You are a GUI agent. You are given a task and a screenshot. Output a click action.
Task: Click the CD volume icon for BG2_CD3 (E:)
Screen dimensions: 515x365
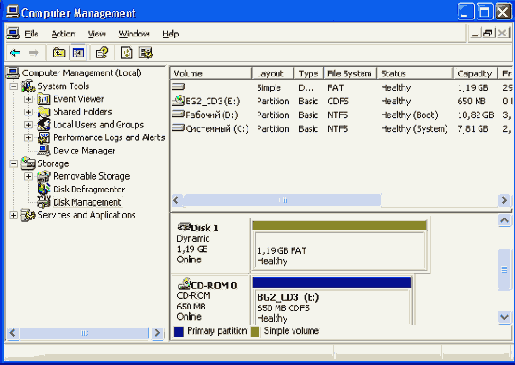[x=179, y=100]
